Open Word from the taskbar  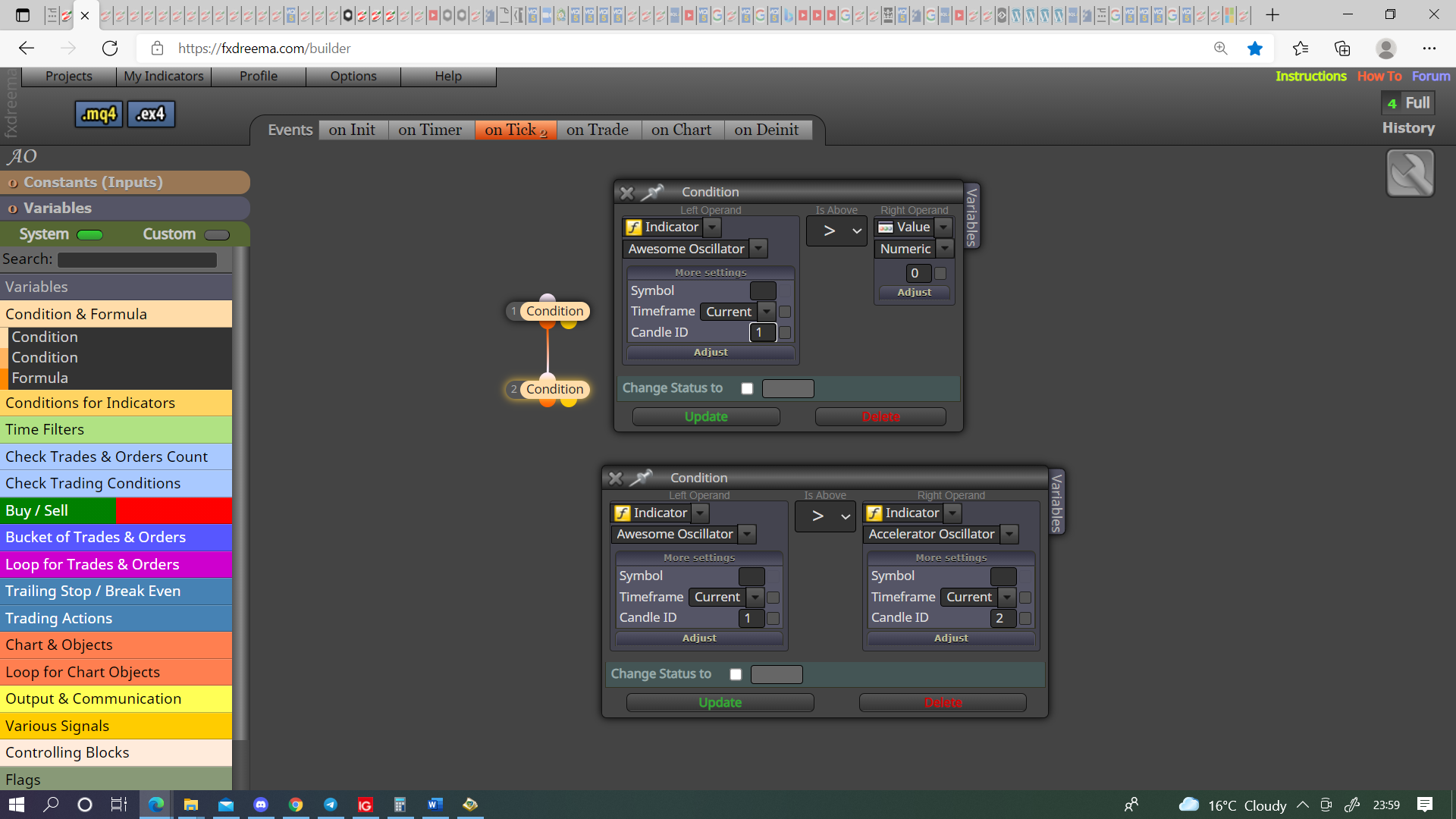[435, 805]
